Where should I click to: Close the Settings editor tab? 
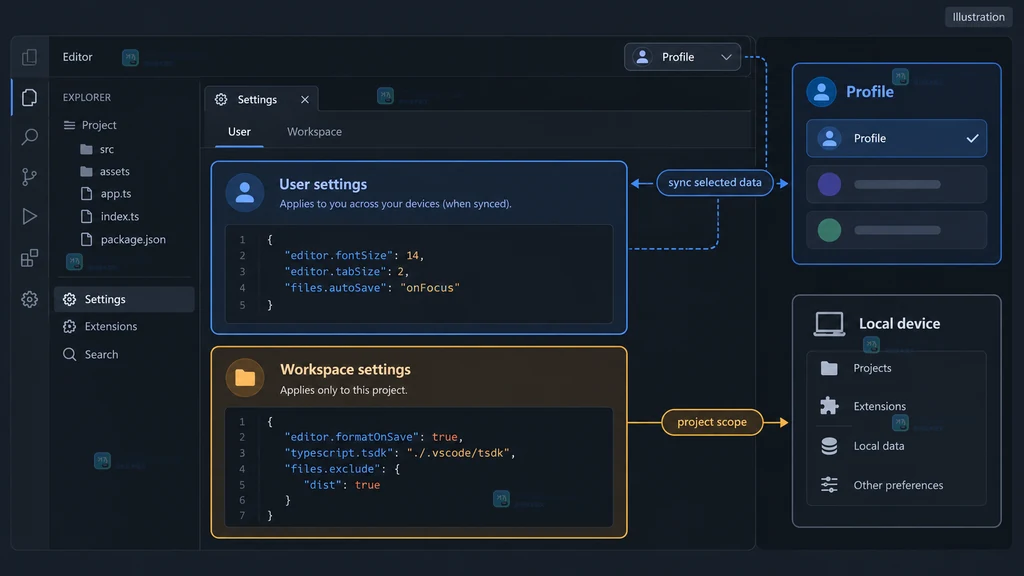305,99
